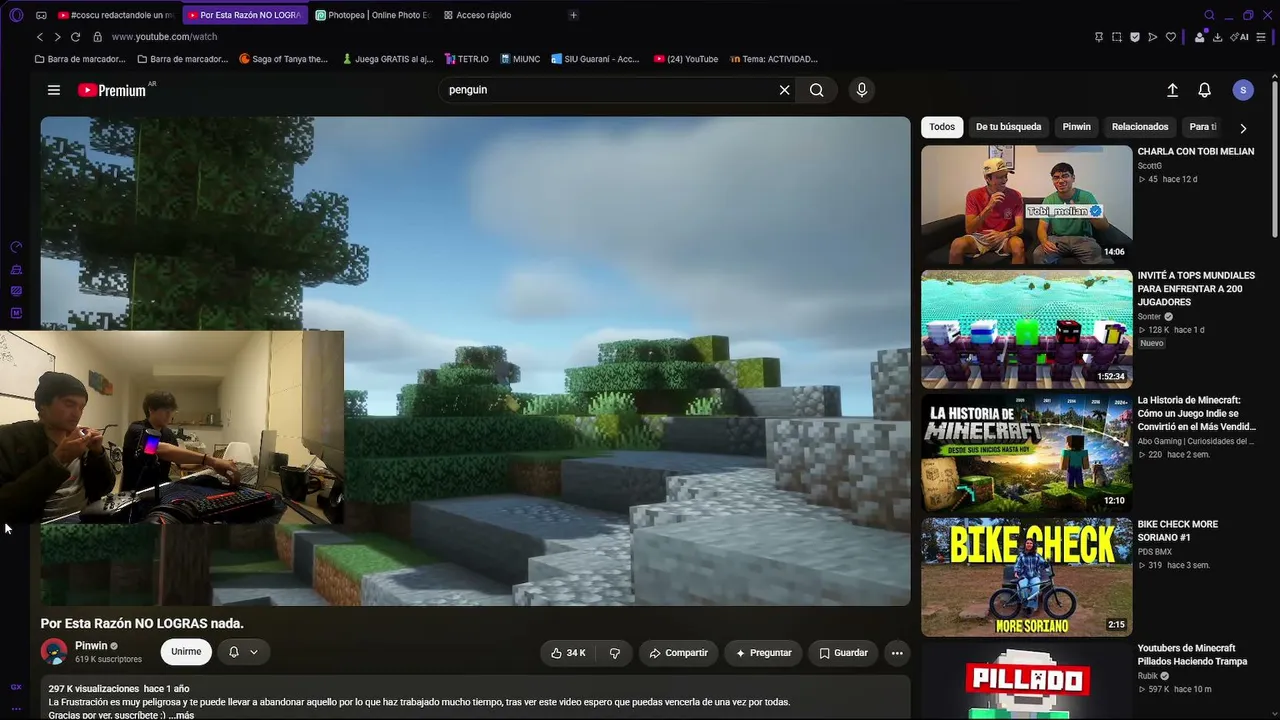Viewport: 1280px width, 720px height.
Task: Open the Pinwin channel avatar
Action: pos(54,652)
